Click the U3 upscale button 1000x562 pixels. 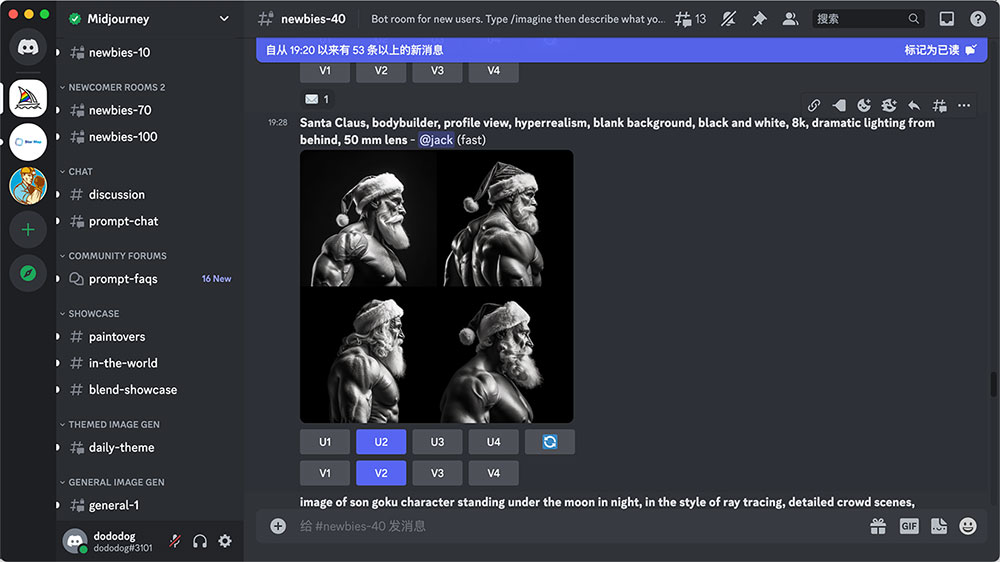click(437, 442)
